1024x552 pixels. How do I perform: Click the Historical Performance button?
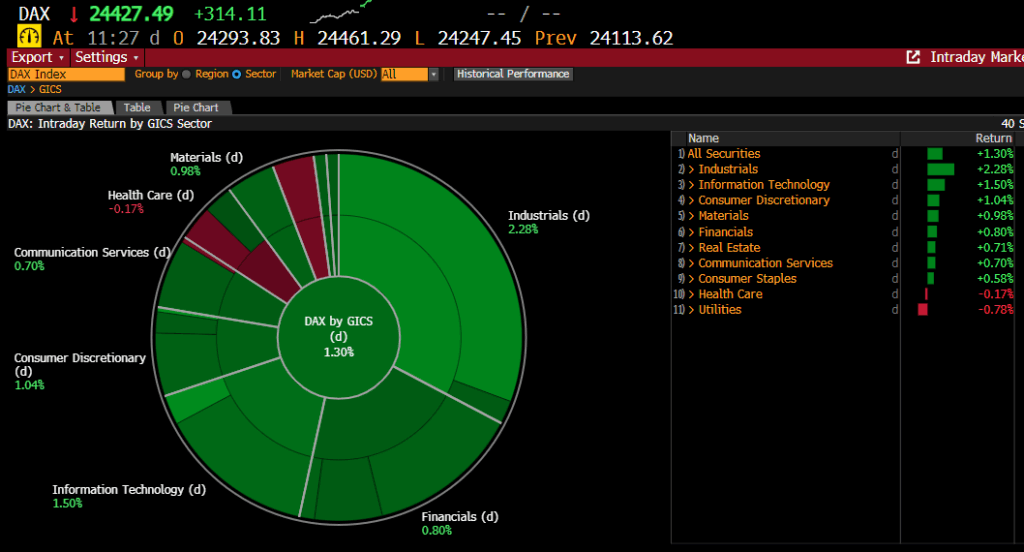(x=513, y=74)
